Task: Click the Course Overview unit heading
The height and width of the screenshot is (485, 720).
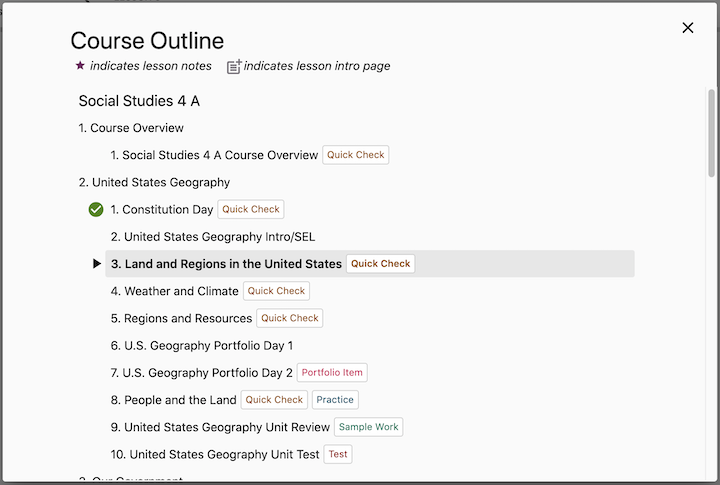Action: 131,128
